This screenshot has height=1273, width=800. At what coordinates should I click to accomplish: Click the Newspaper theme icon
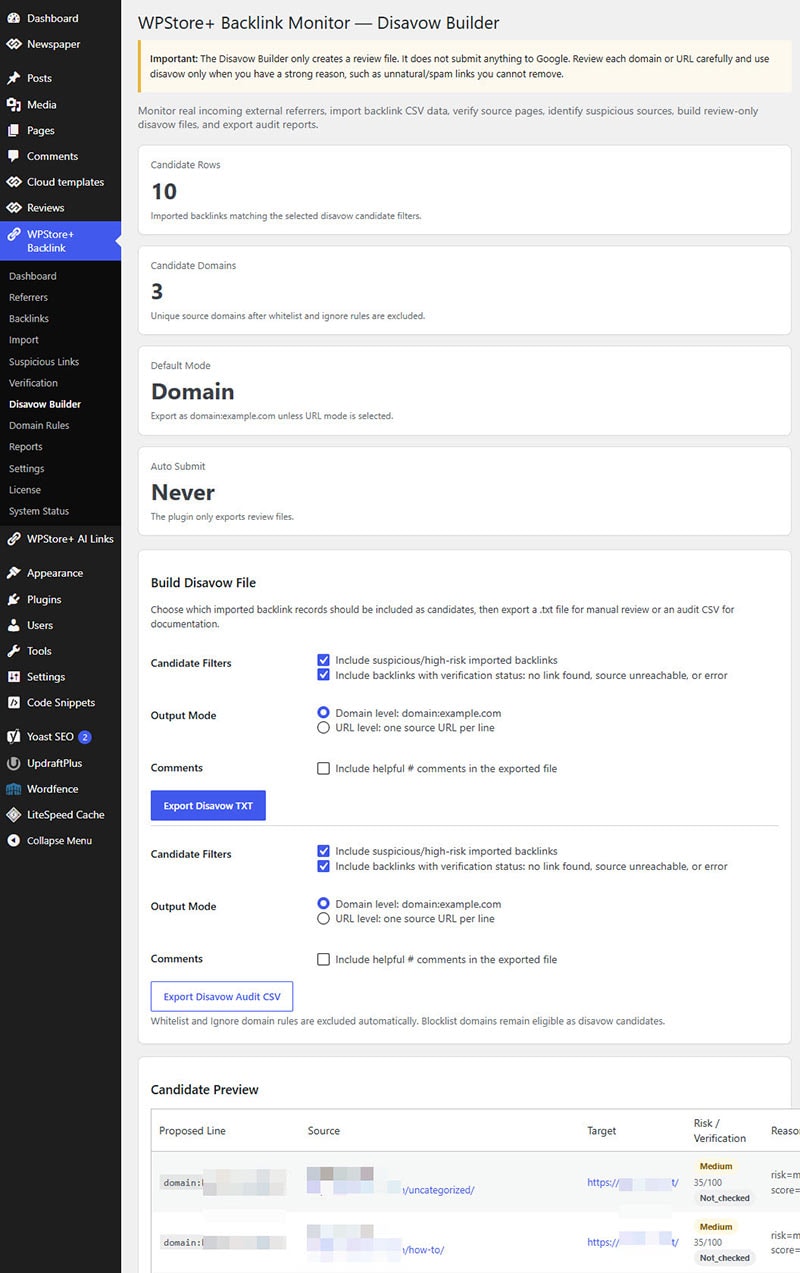click(x=13, y=44)
